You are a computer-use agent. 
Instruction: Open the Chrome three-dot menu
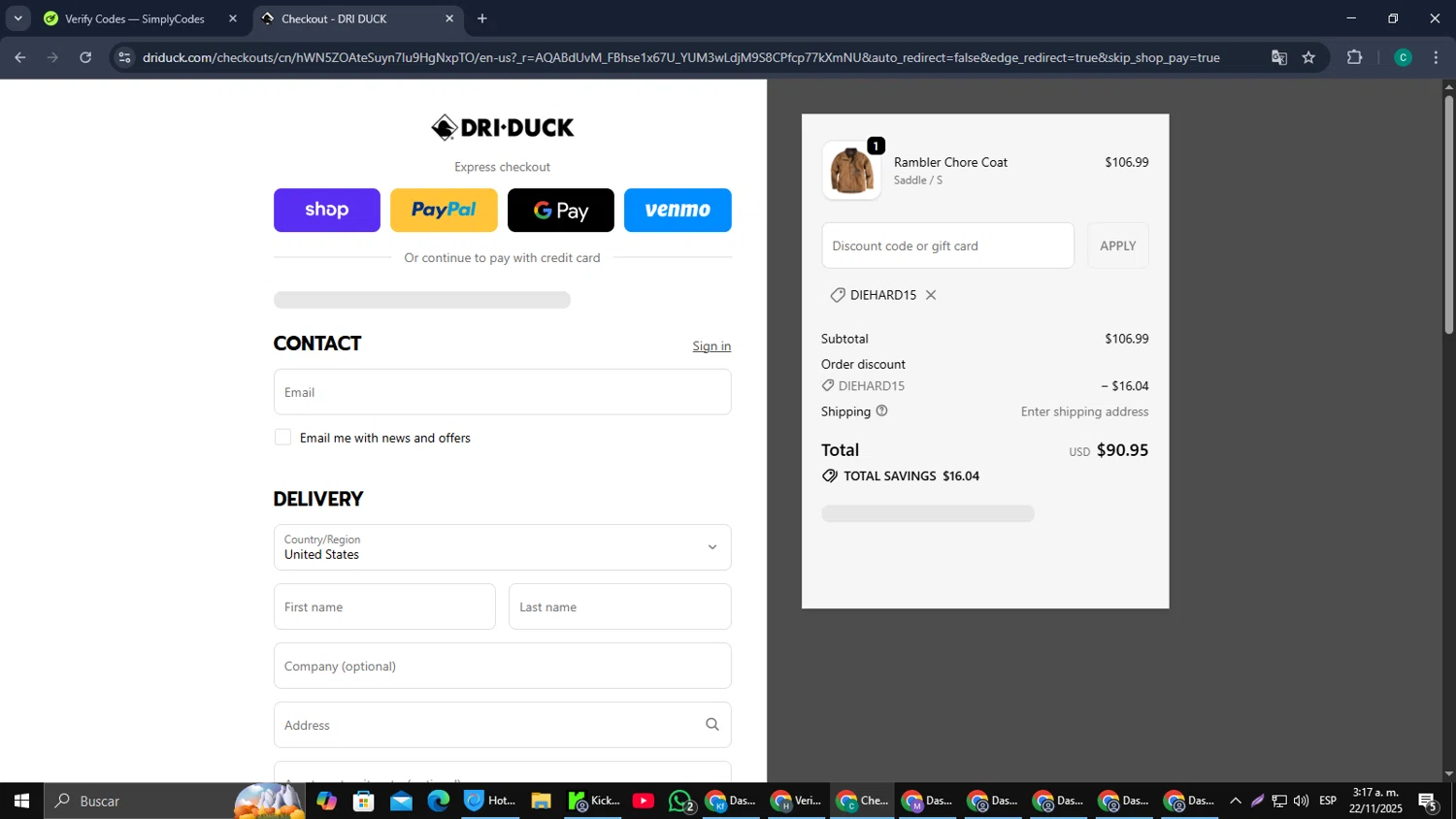[1436, 57]
